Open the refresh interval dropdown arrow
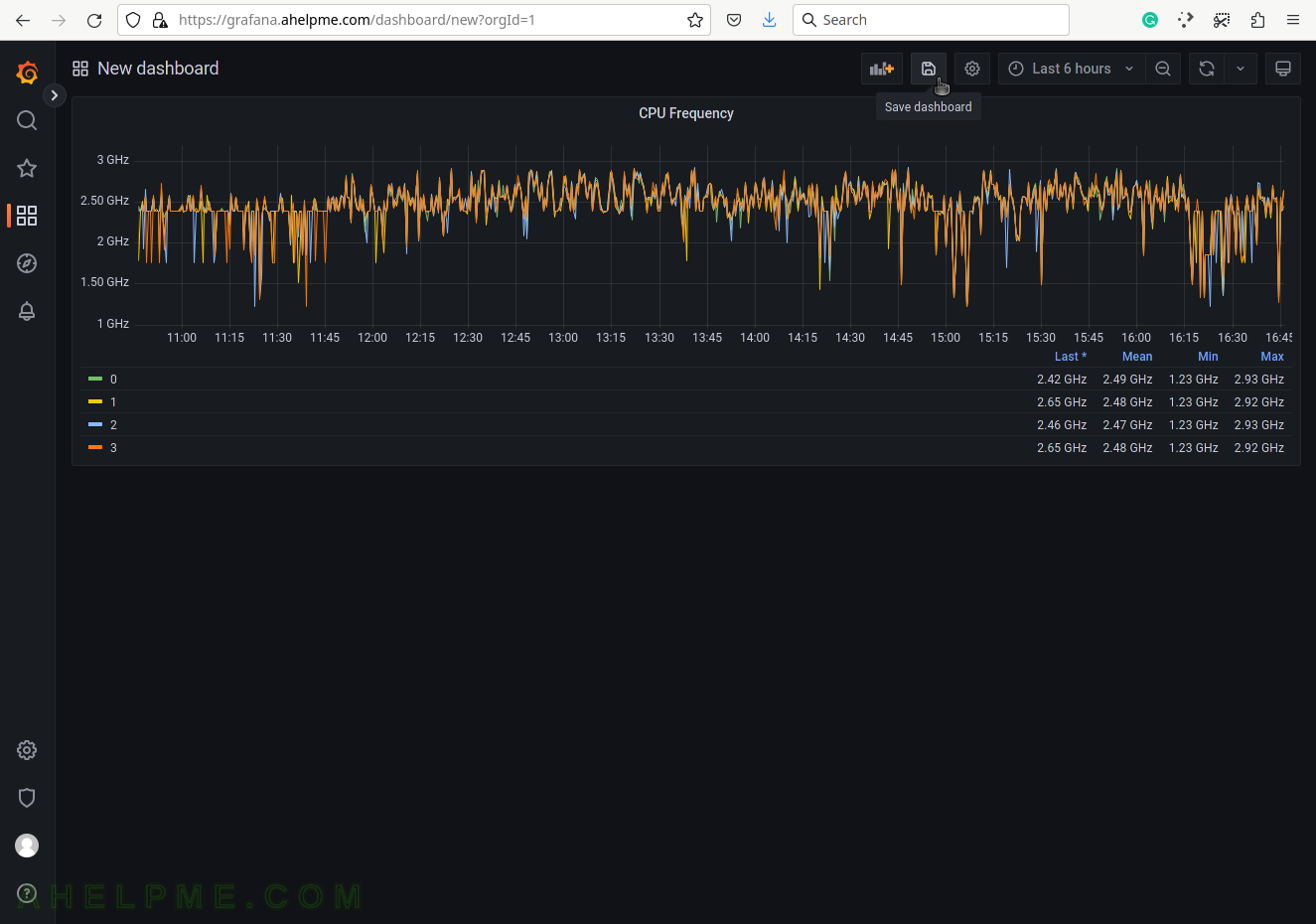The image size is (1316, 924). [1241, 69]
